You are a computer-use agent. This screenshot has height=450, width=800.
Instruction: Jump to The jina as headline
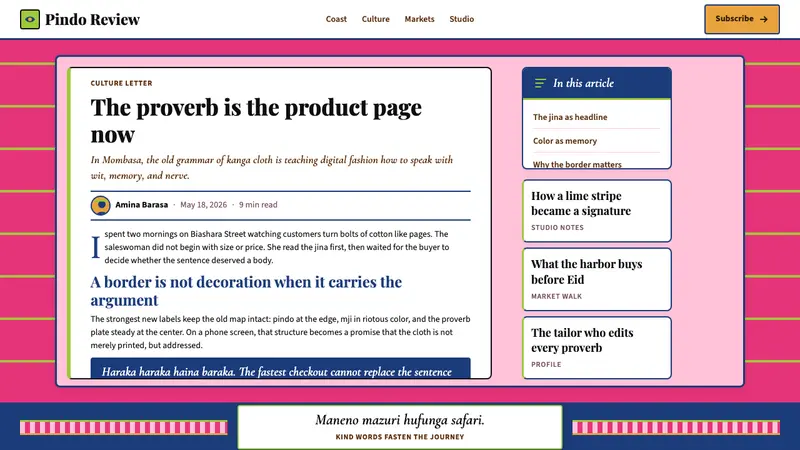coord(570,117)
